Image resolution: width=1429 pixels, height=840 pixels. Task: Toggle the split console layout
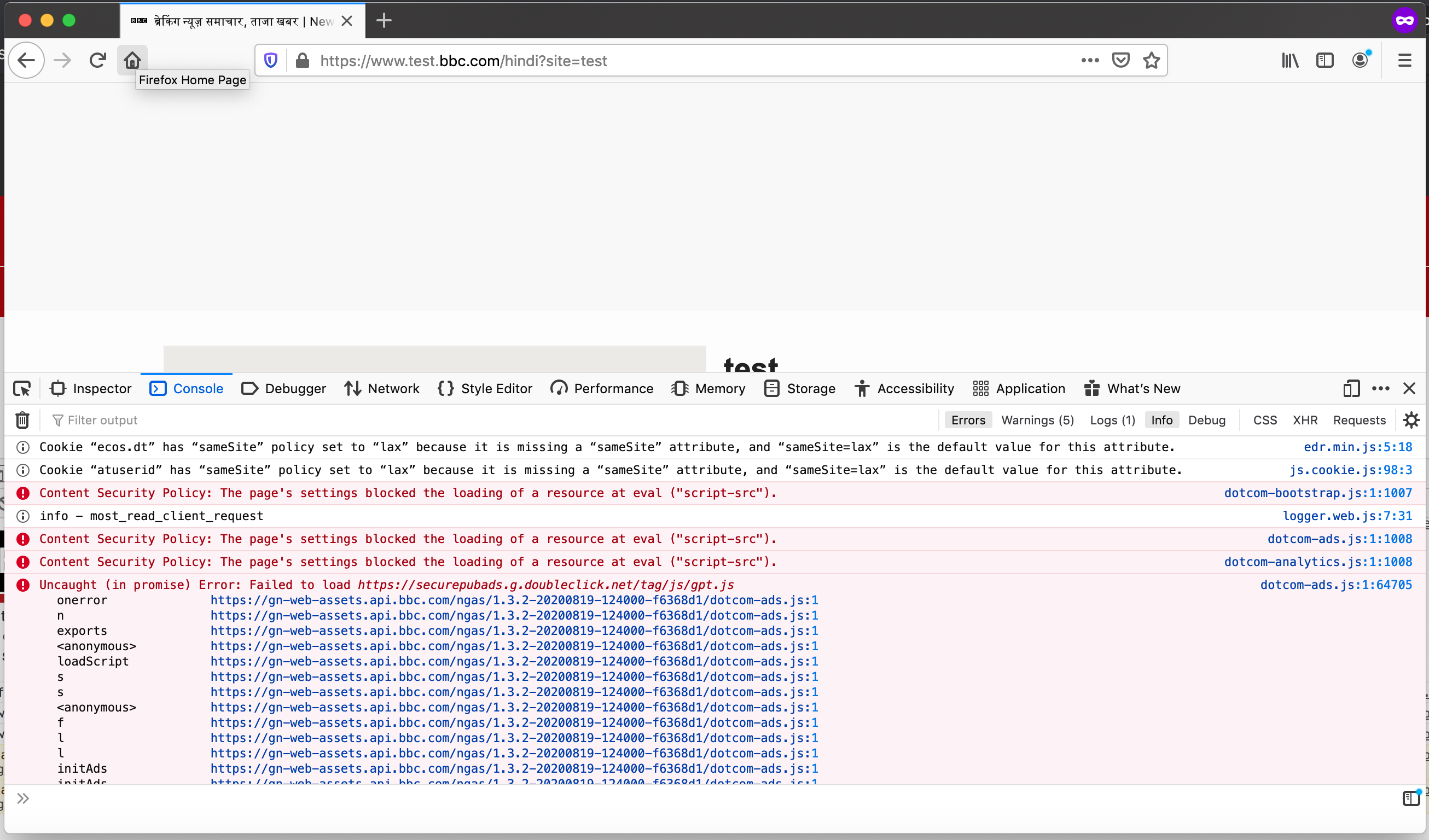[1411, 798]
